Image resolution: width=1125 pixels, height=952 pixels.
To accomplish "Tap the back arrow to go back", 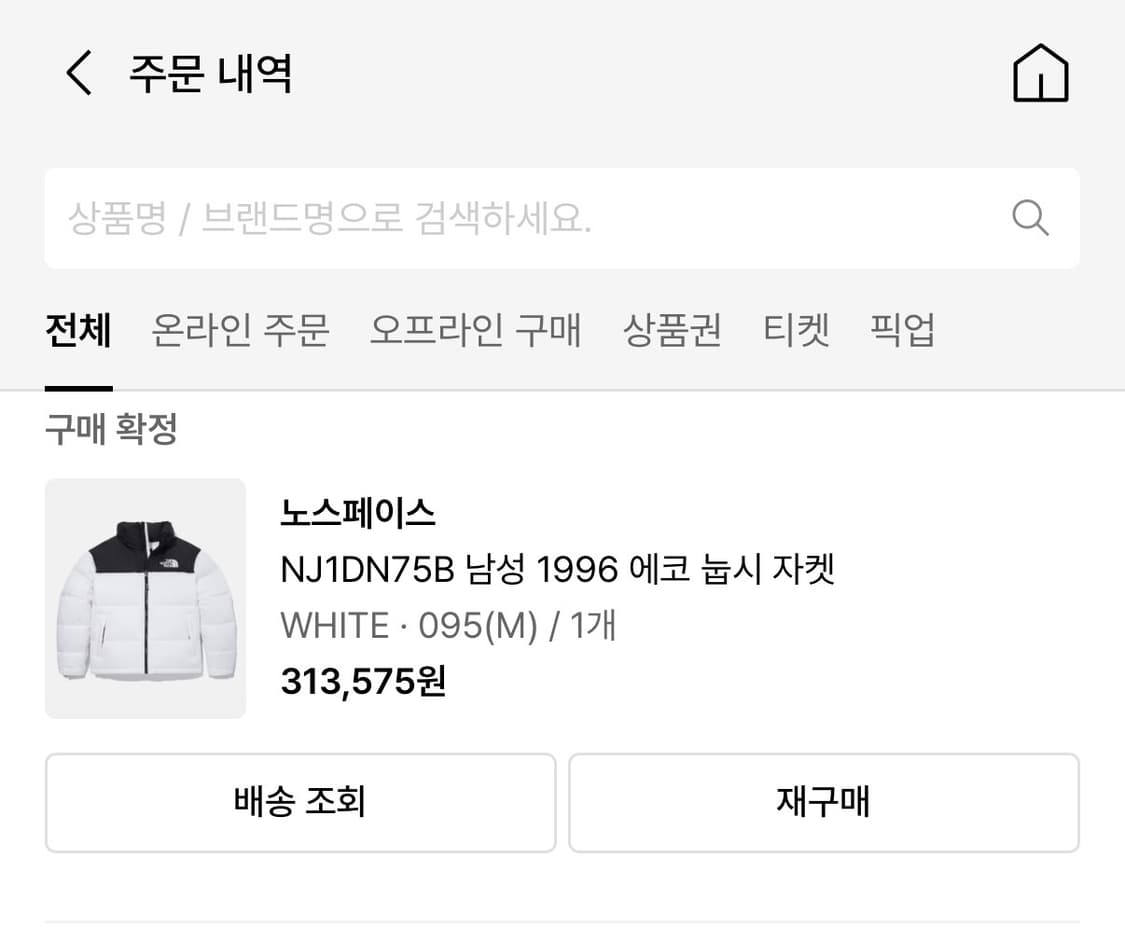I will click(x=80, y=73).
